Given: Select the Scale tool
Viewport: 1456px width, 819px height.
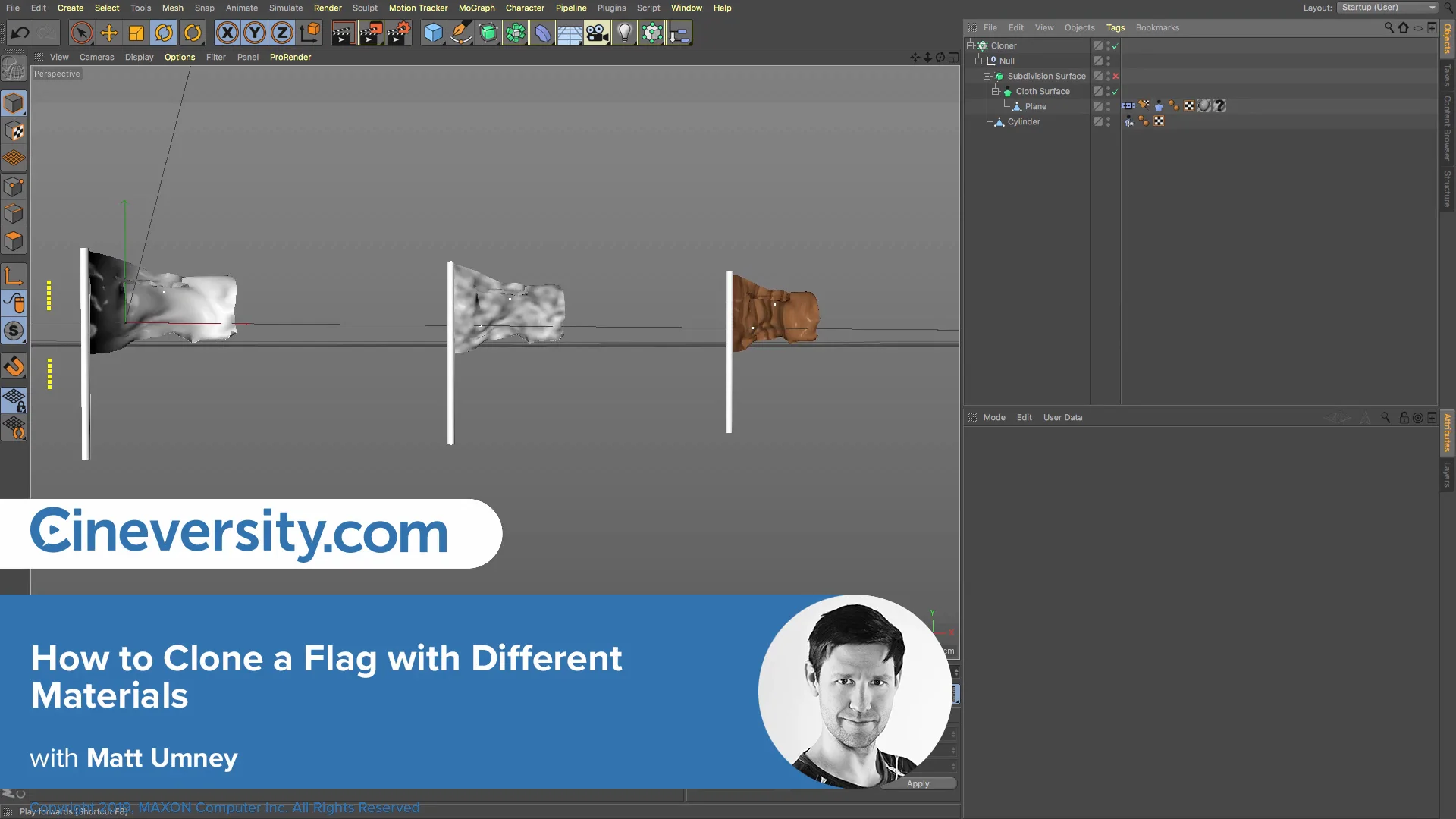Looking at the screenshot, I should coord(136,33).
